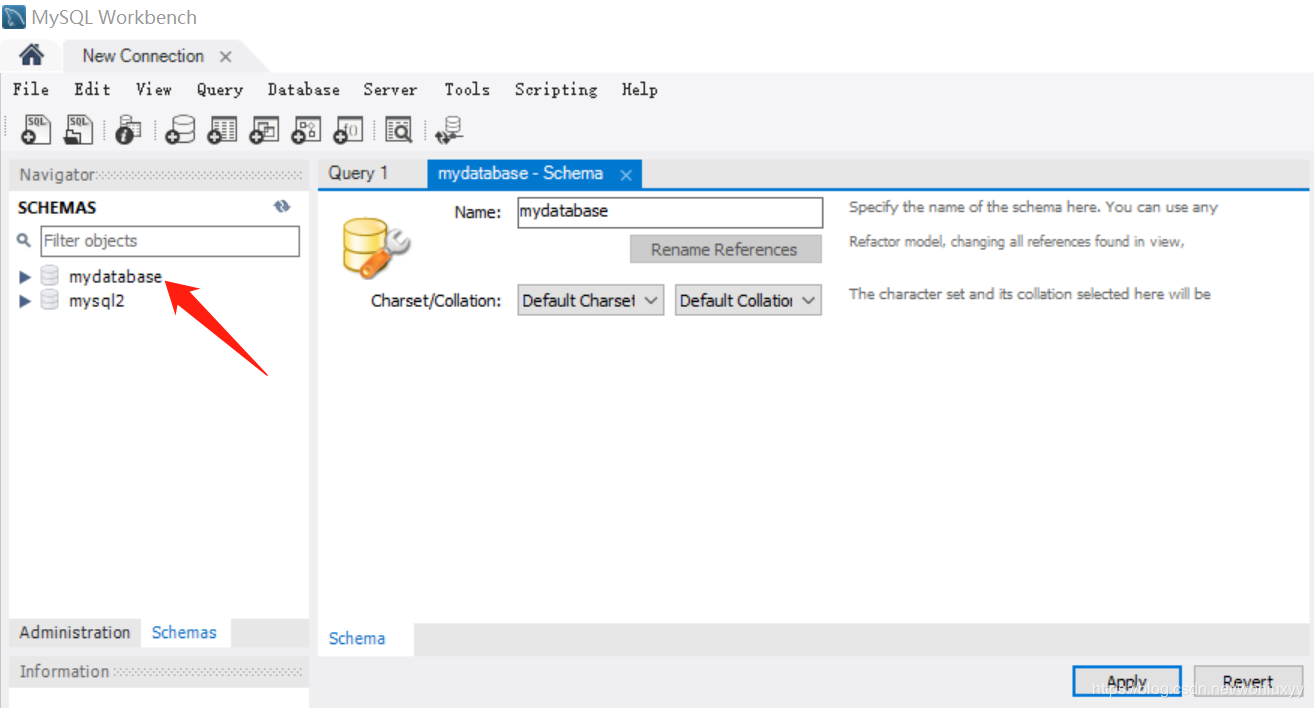Close the New Connection tab

click(226, 57)
